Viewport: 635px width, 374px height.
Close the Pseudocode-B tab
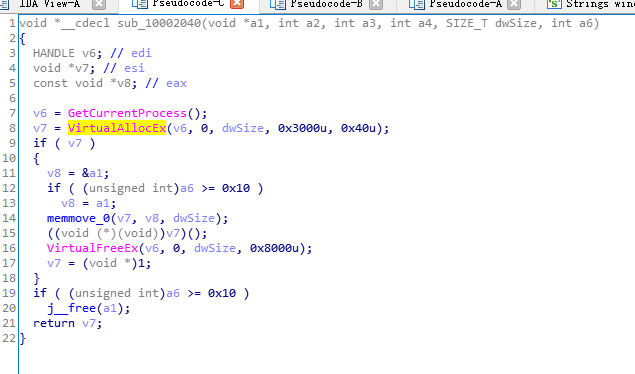(376, 4)
